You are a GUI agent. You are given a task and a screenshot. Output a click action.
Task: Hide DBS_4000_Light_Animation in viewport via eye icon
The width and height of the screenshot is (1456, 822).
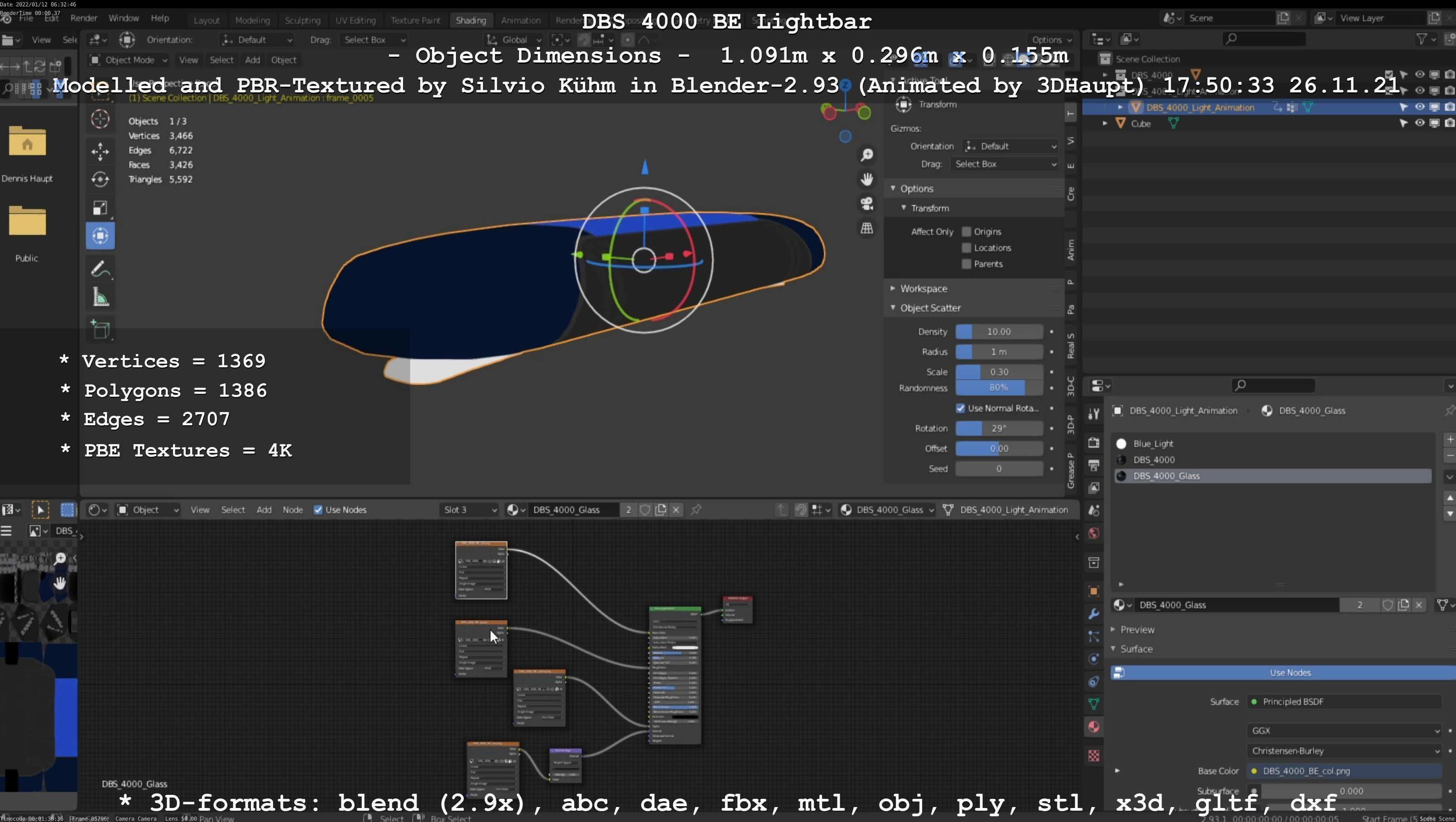1419,107
